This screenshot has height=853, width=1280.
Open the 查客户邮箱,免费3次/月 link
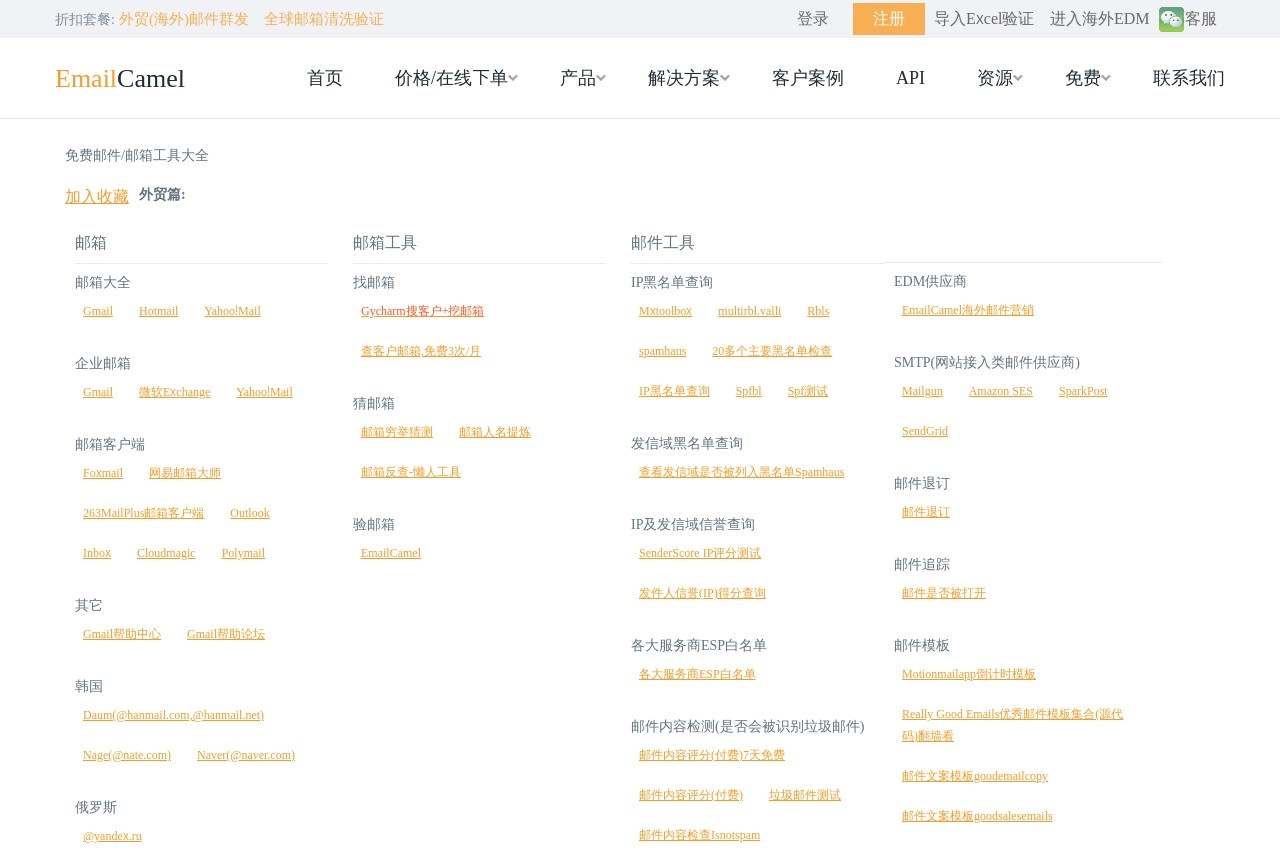[x=421, y=351]
